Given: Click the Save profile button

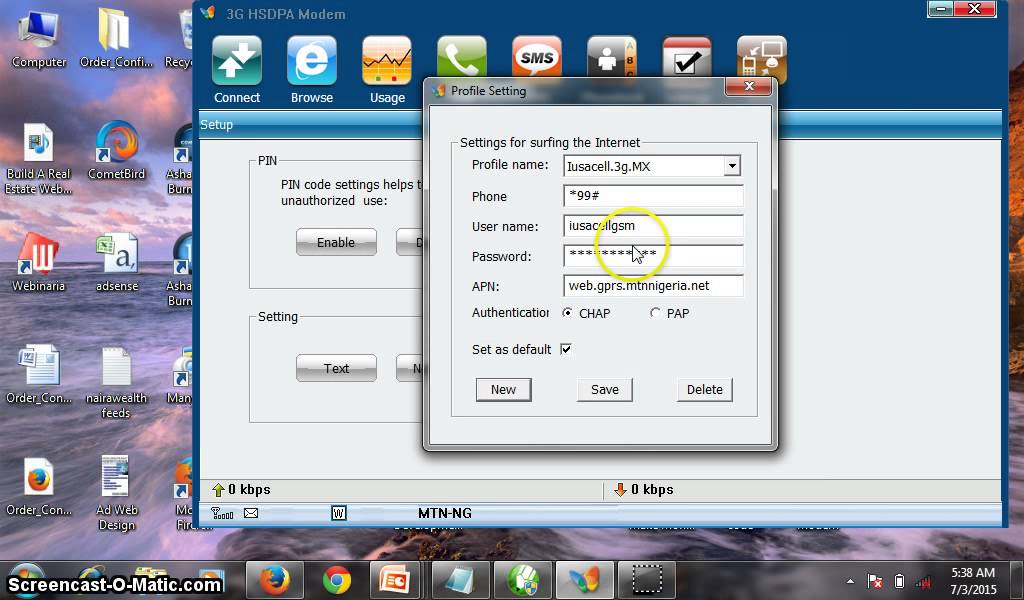Looking at the screenshot, I should pyautogui.click(x=605, y=390).
